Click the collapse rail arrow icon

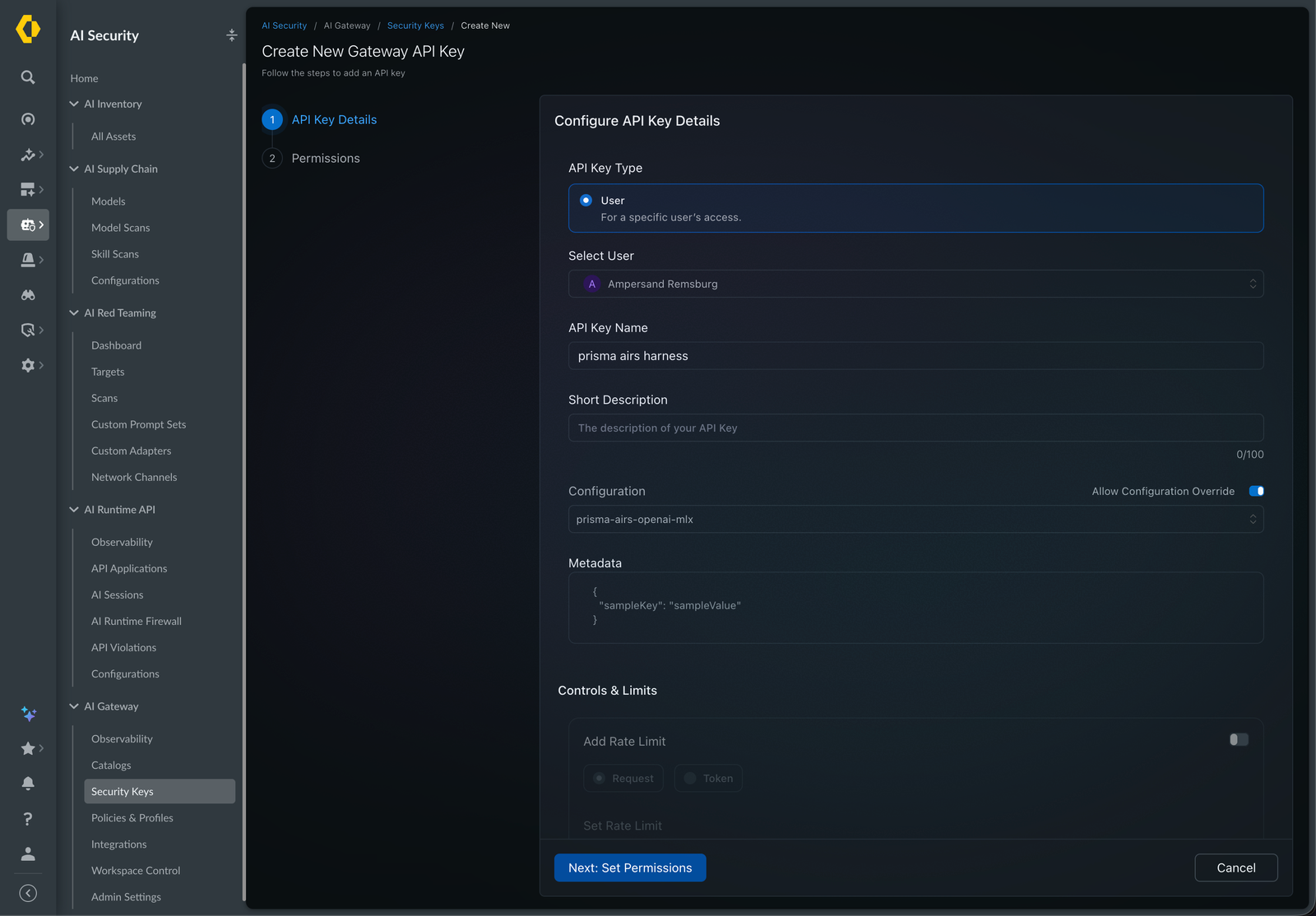pos(28,893)
